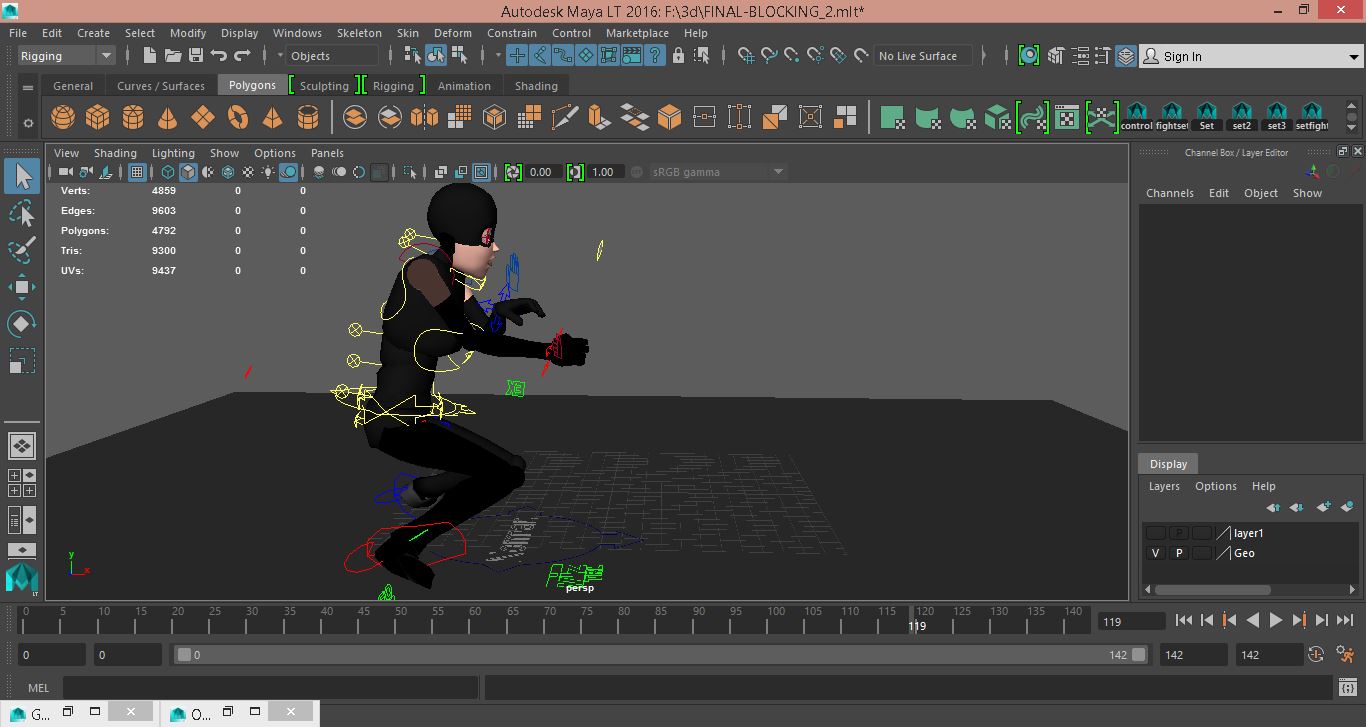Create a polygon sphere from the shelf
Image resolution: width=1366 pixels, height=727 pixels.
[x=63, y=118]
